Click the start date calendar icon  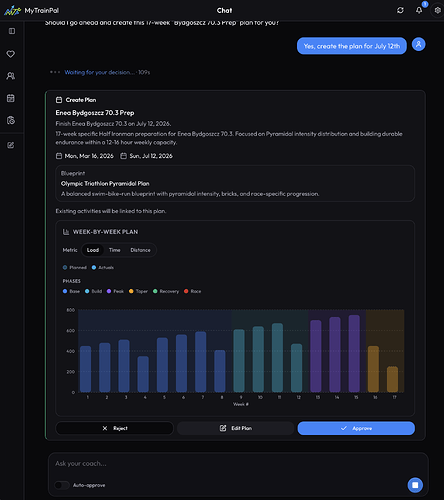[x=59, y=156]
